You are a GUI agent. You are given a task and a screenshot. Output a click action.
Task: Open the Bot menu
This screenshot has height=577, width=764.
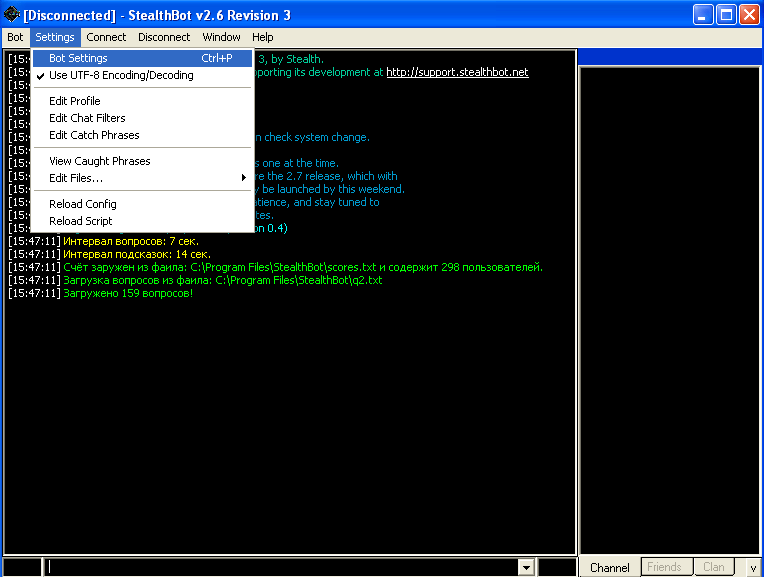tap(15, 37)
